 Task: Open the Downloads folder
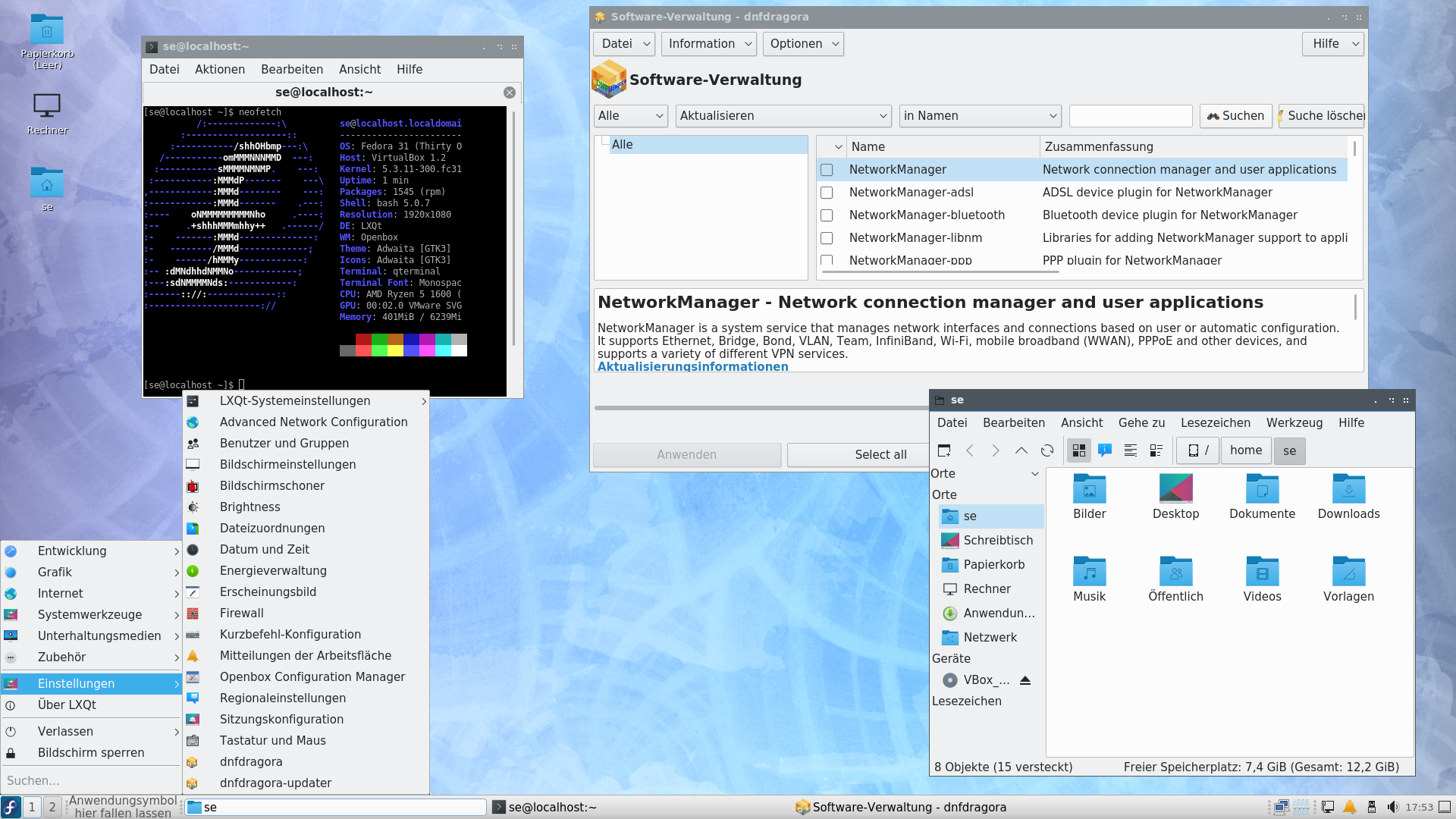coord(1349,497)
